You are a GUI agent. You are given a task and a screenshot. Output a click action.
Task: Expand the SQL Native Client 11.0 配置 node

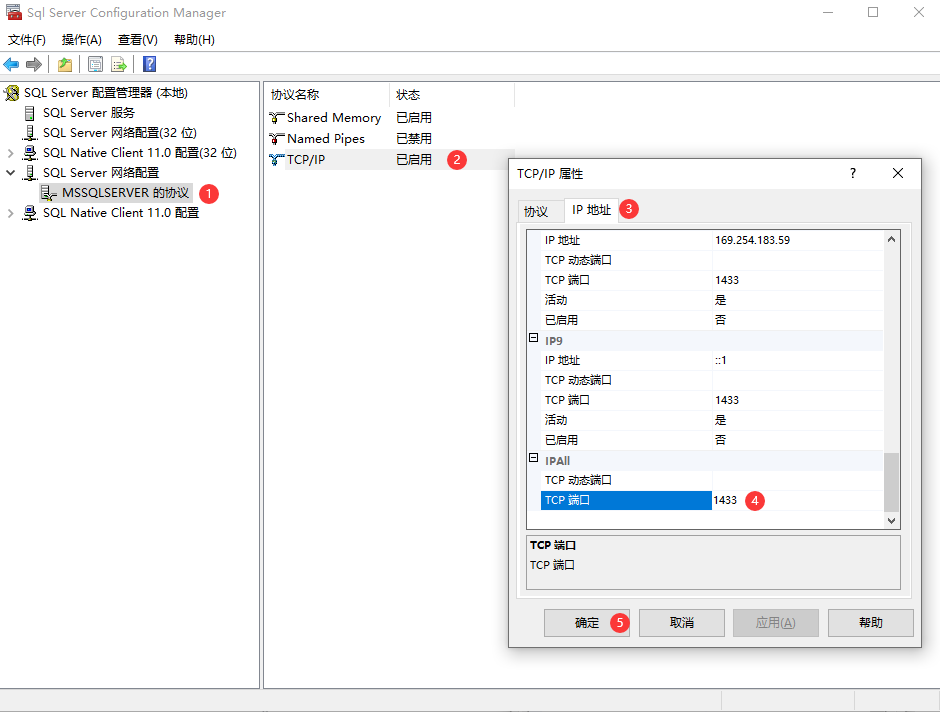pyautogui.click(x=10, y=212)
